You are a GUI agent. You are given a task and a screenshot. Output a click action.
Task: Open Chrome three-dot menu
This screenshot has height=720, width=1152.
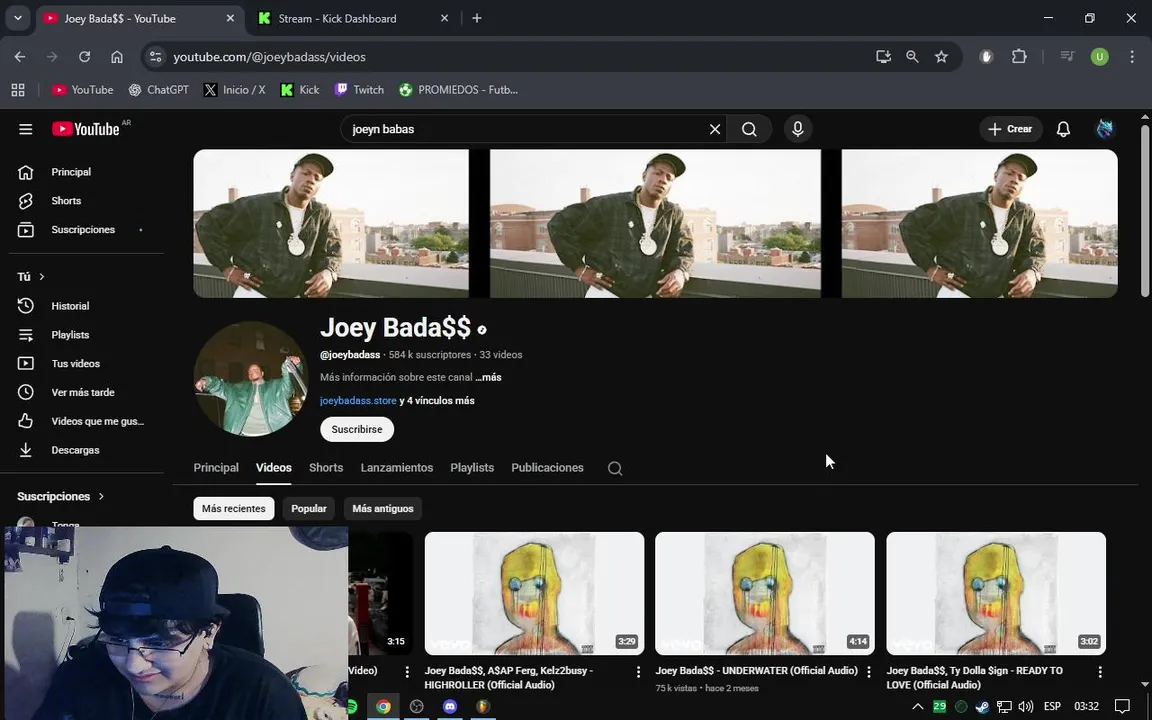pyautogui.click(x=1131, y=57)
